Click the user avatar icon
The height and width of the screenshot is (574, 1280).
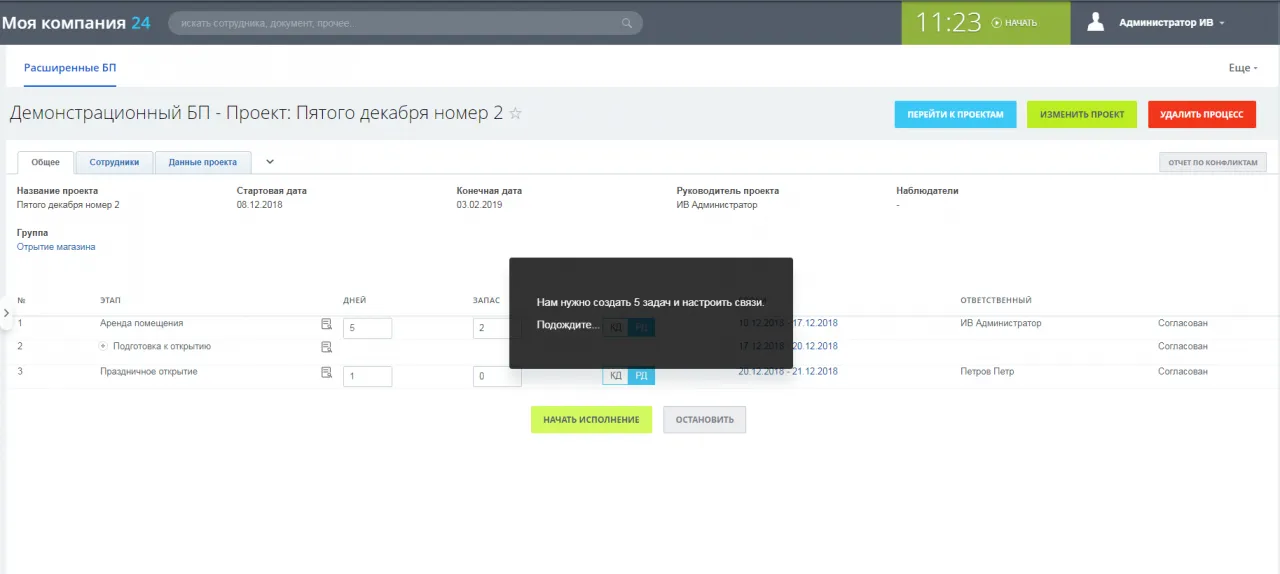click(1096, 22)
